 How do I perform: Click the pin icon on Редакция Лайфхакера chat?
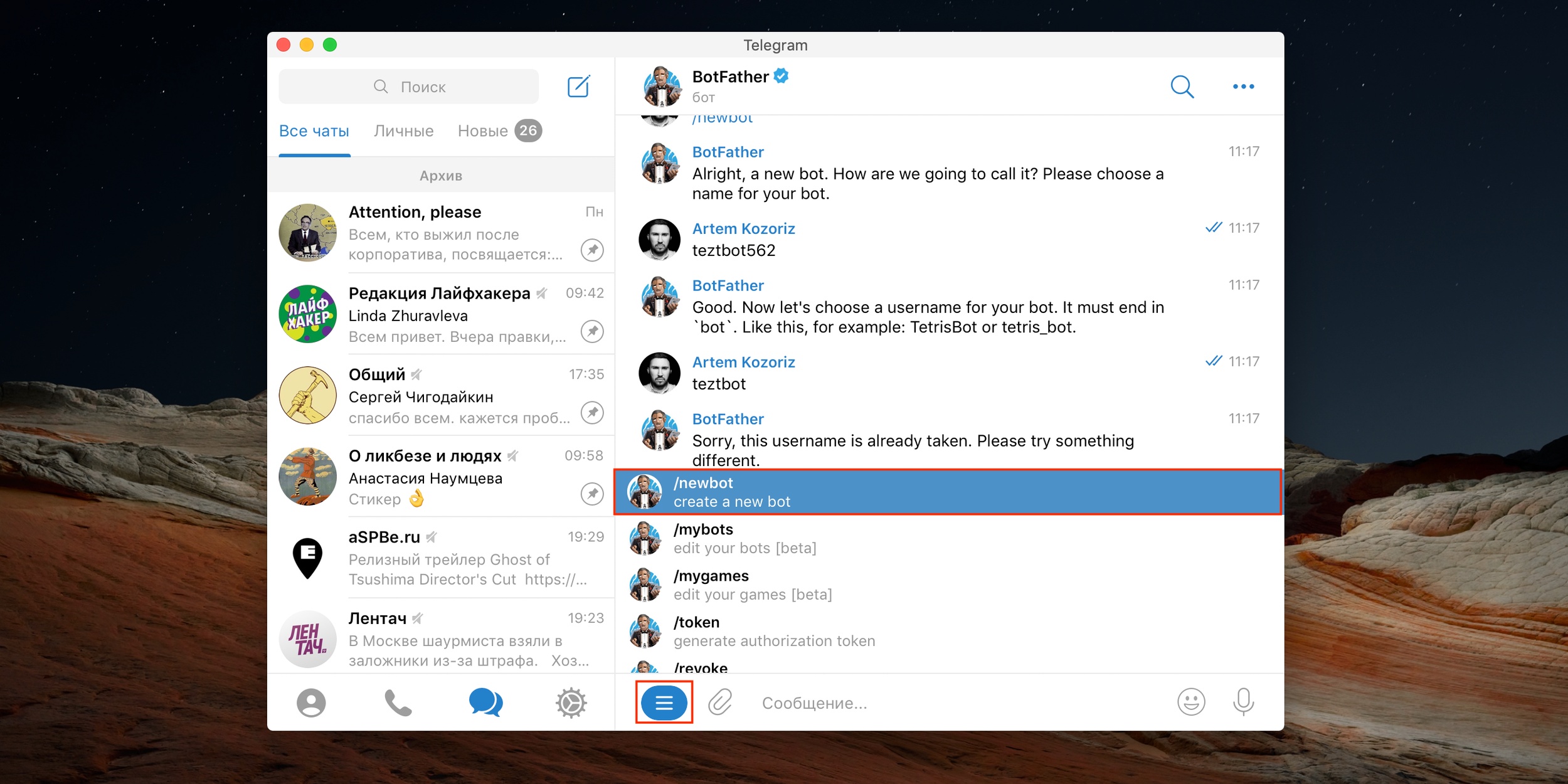[592, 331]
